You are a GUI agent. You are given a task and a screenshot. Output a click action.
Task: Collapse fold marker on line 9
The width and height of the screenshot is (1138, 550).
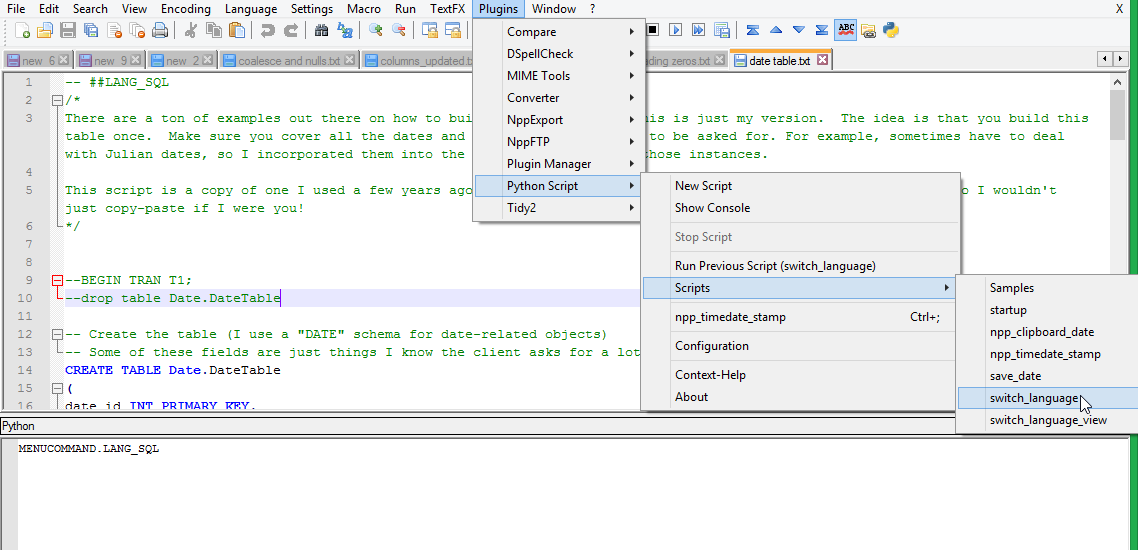click(57, 281)
